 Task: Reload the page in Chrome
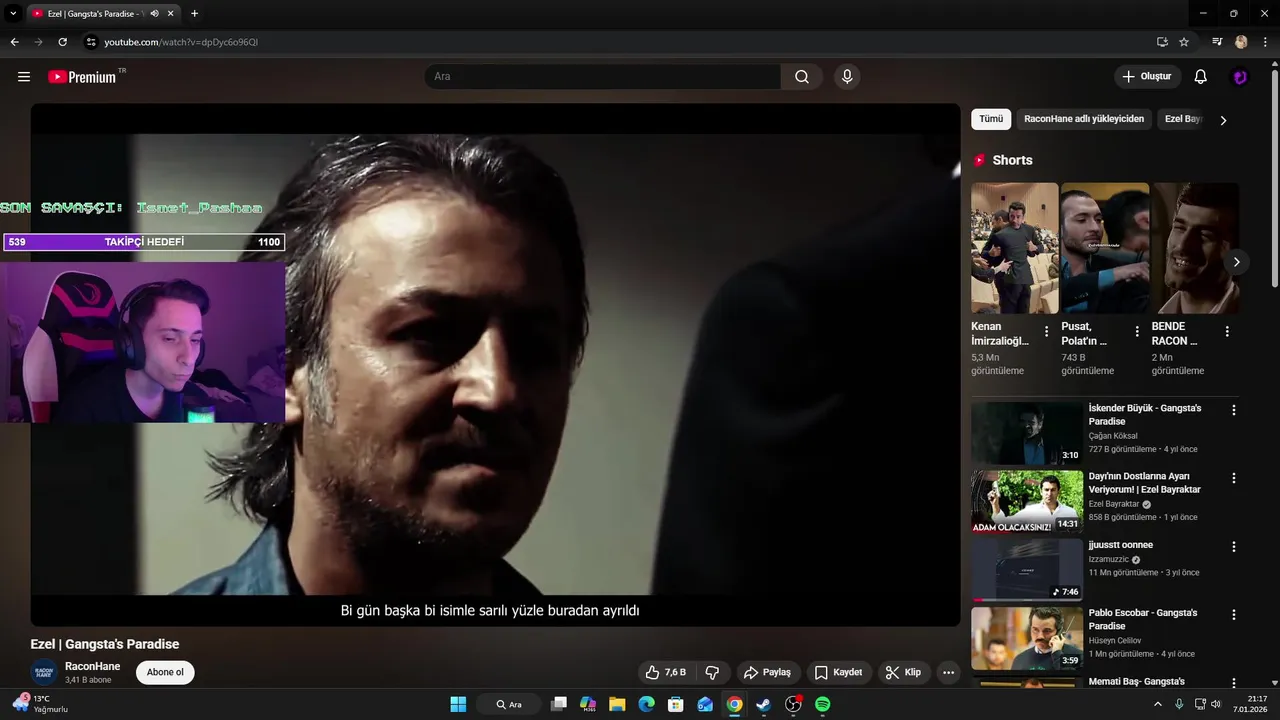pos(62,42)
